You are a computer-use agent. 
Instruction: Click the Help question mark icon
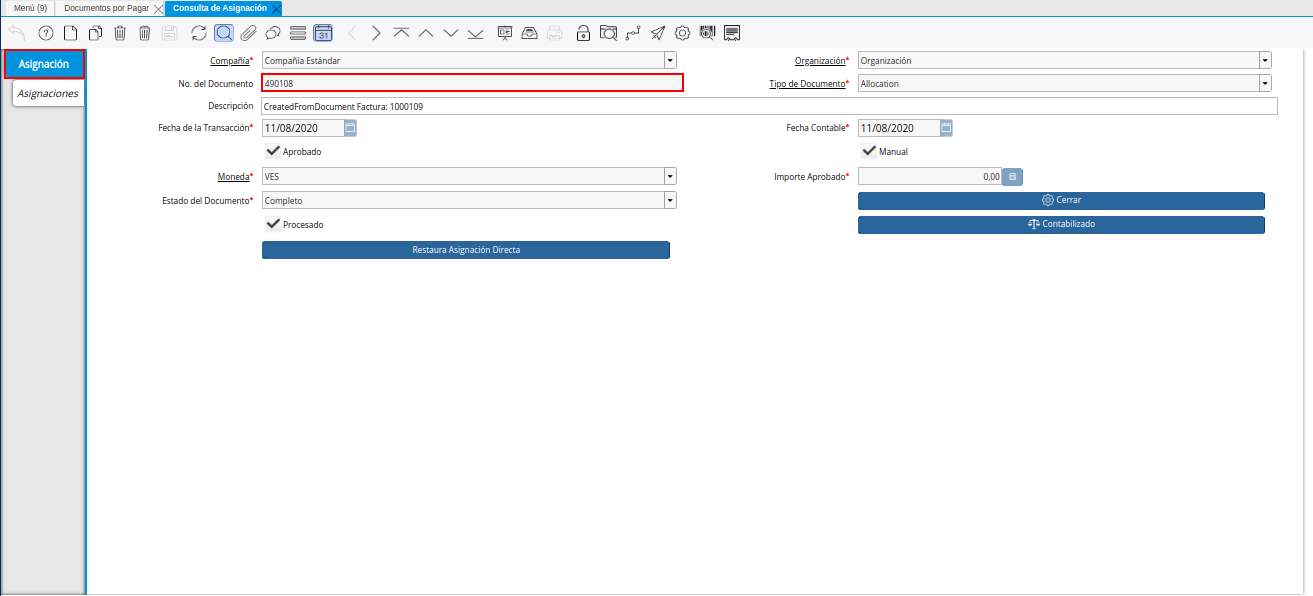45,33
